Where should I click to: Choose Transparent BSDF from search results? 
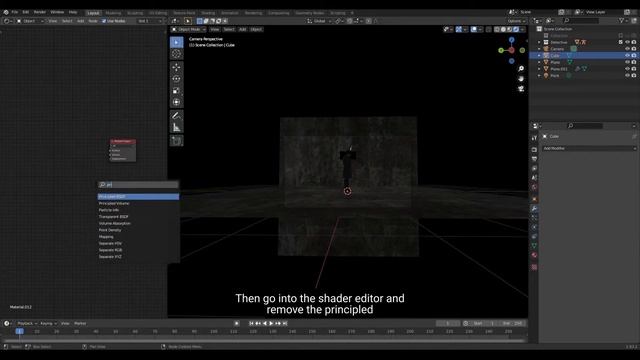138,217
